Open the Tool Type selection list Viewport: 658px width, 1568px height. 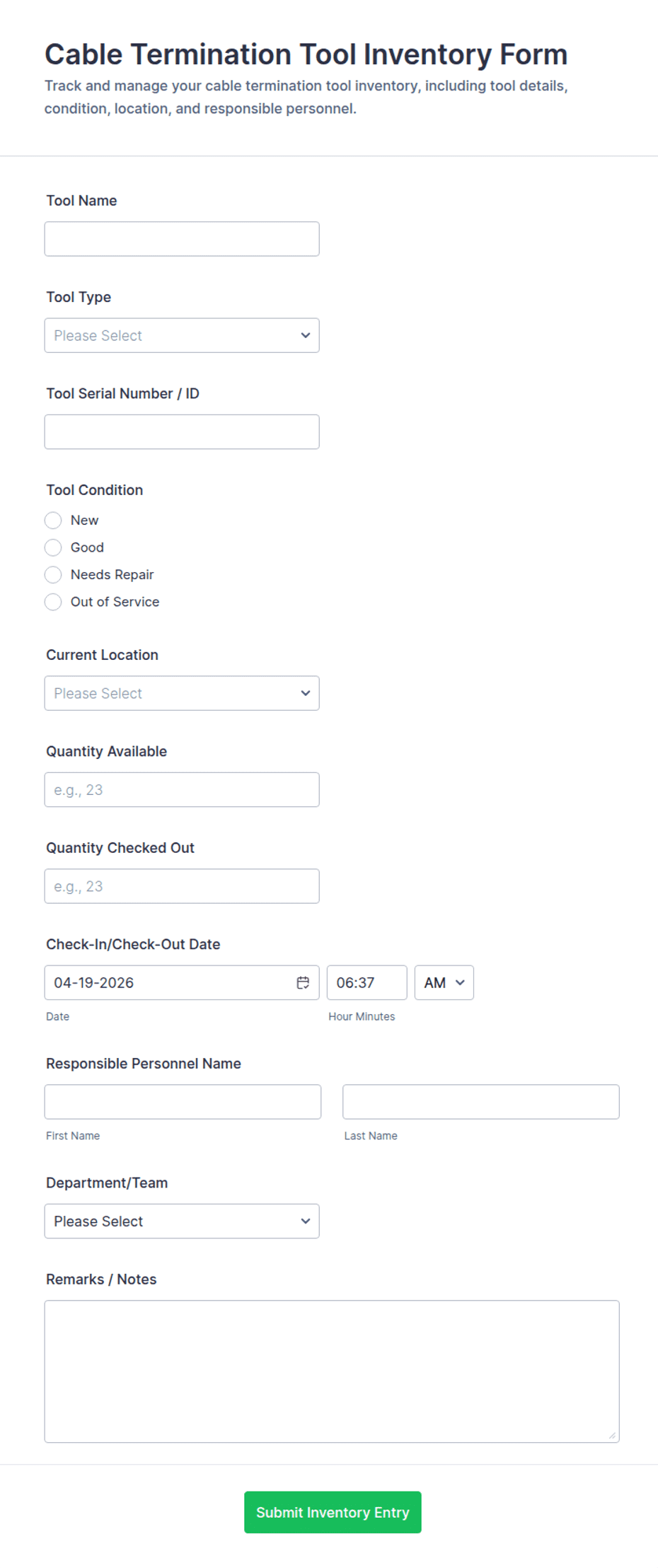182,335
